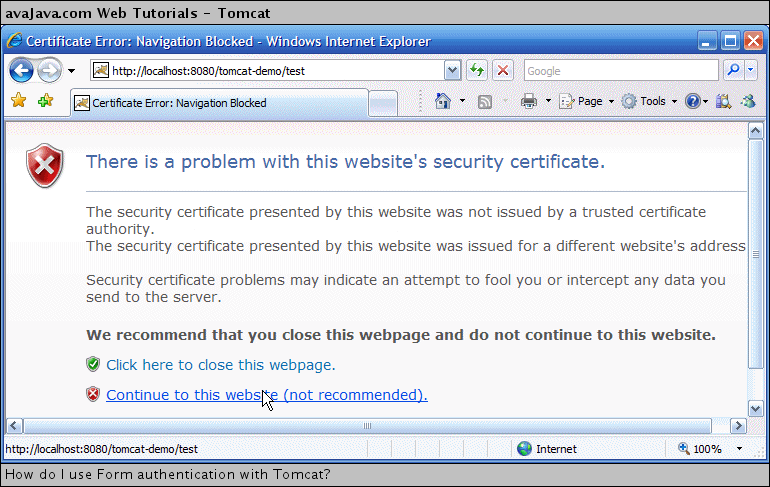Click the RSS feeds icon
This screenshot has height=487, width=770.
[x=485, y=102]
